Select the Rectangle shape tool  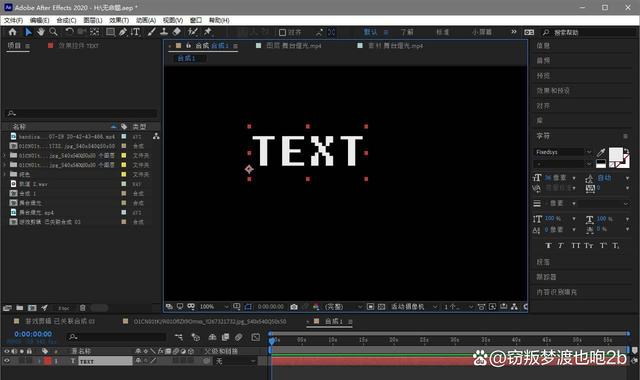(x=110, y=32)
